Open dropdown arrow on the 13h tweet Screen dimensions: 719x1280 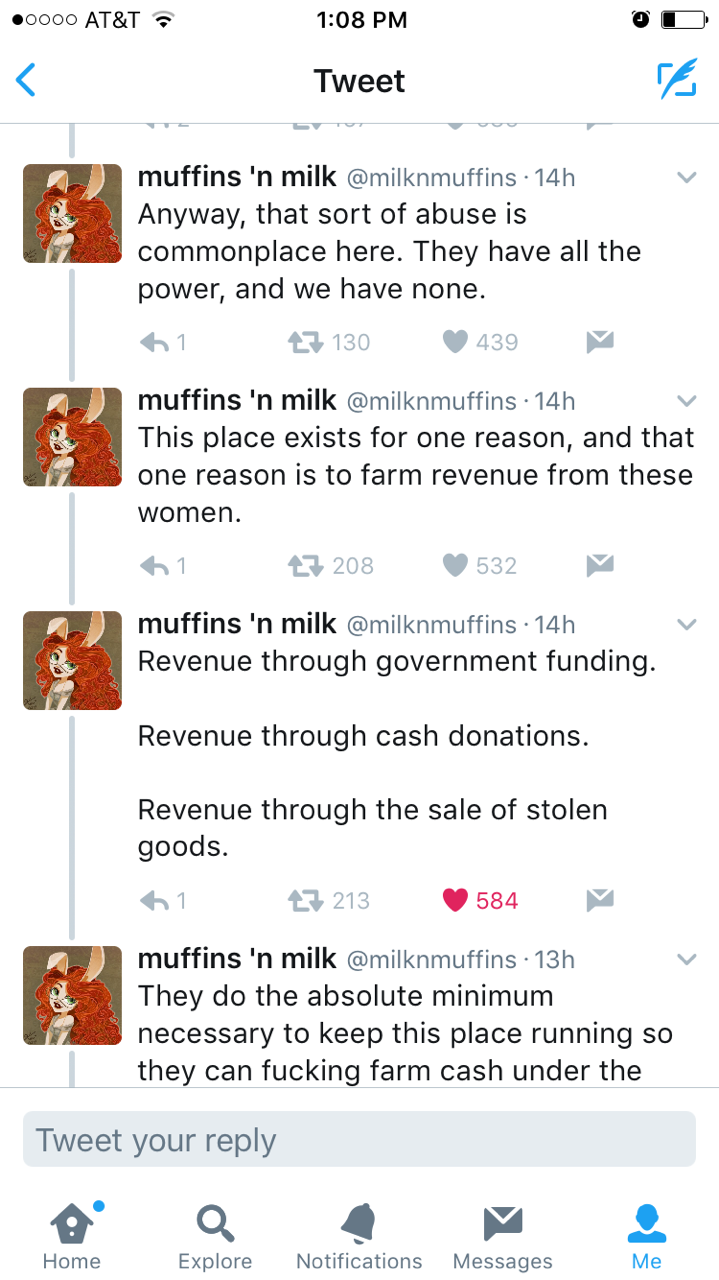click(x=686, y=959)
